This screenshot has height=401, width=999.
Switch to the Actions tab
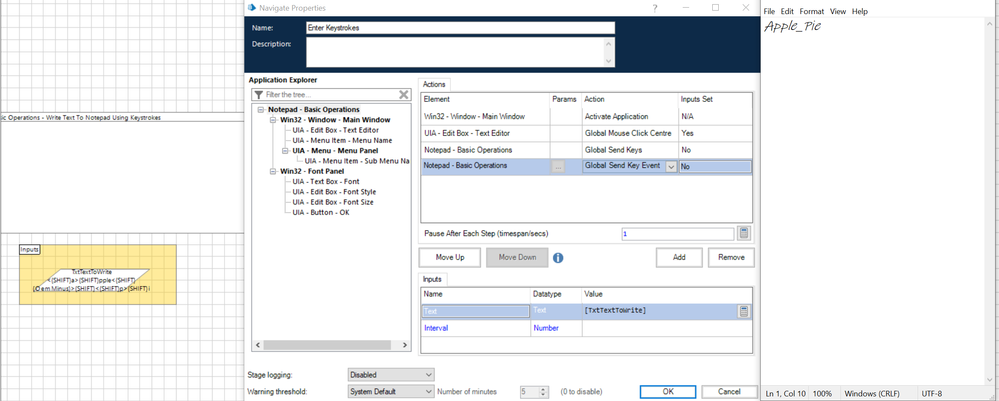point(434,84)
